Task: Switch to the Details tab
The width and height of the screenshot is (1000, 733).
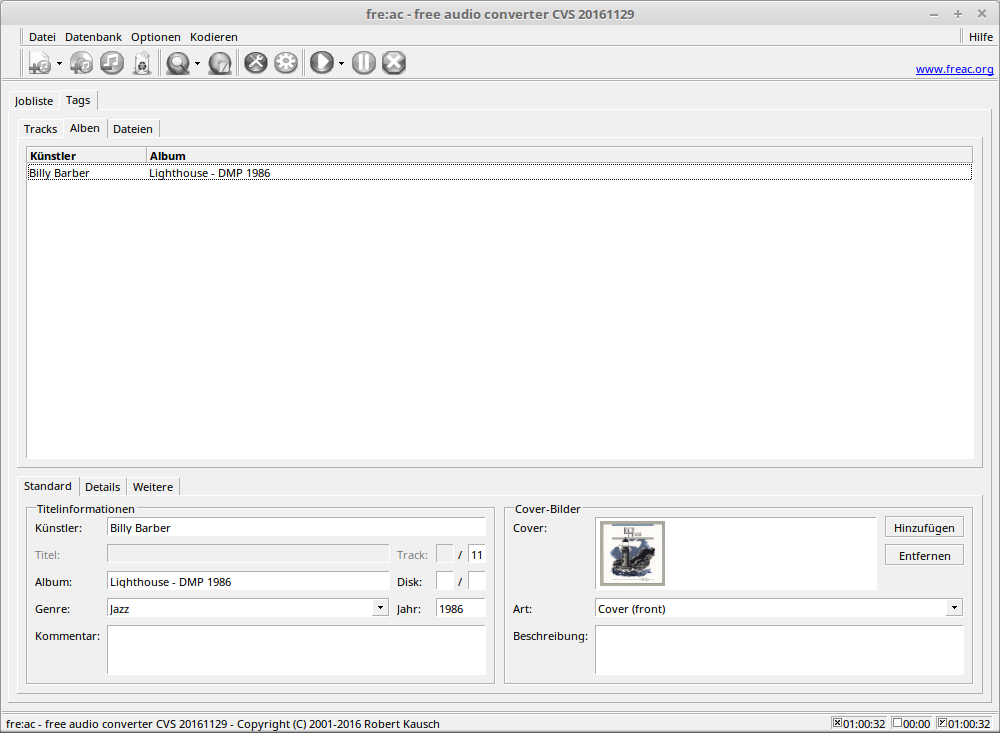Action: point(102,487)
